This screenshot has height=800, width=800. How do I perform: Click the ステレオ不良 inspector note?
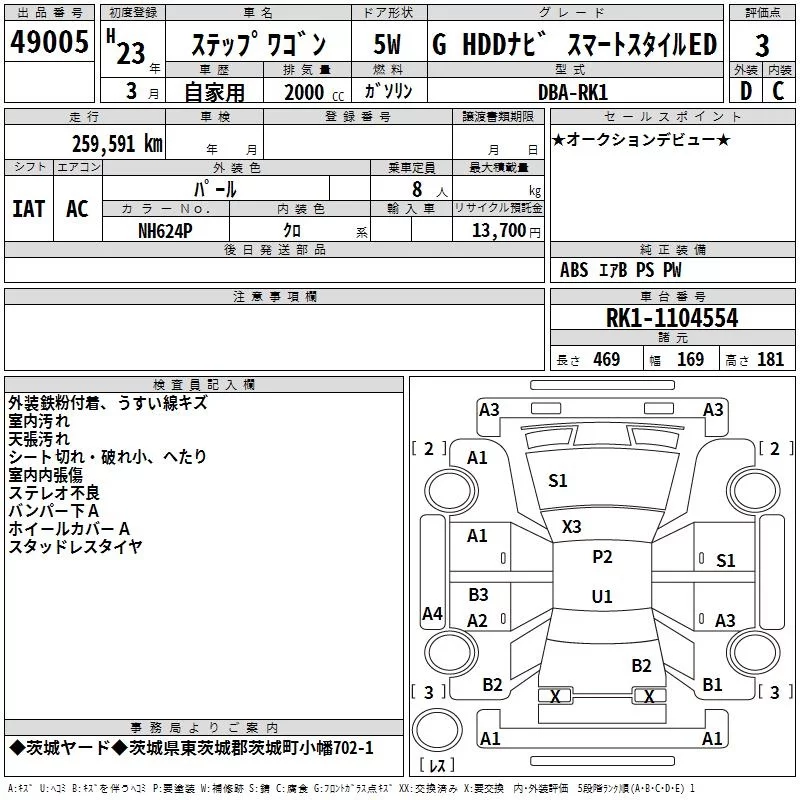tap(54, 492)
